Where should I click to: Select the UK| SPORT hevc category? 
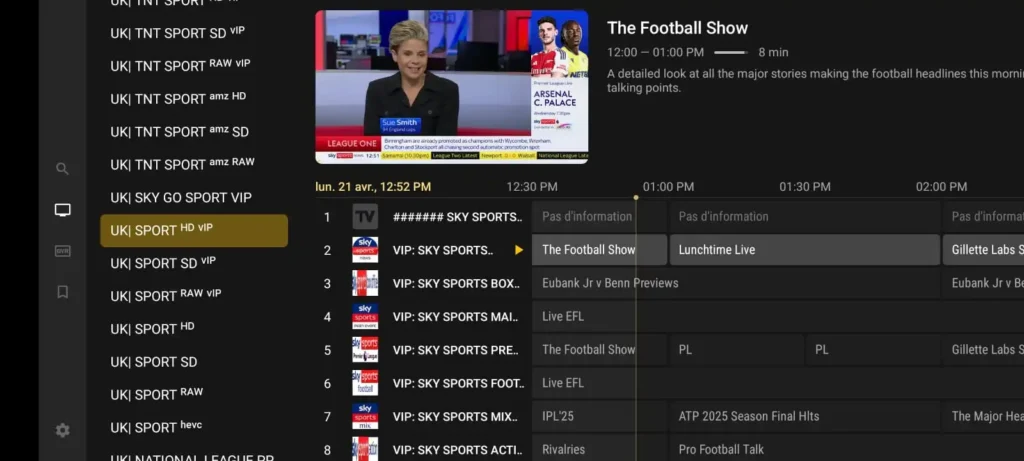click(x=156, y=428)
